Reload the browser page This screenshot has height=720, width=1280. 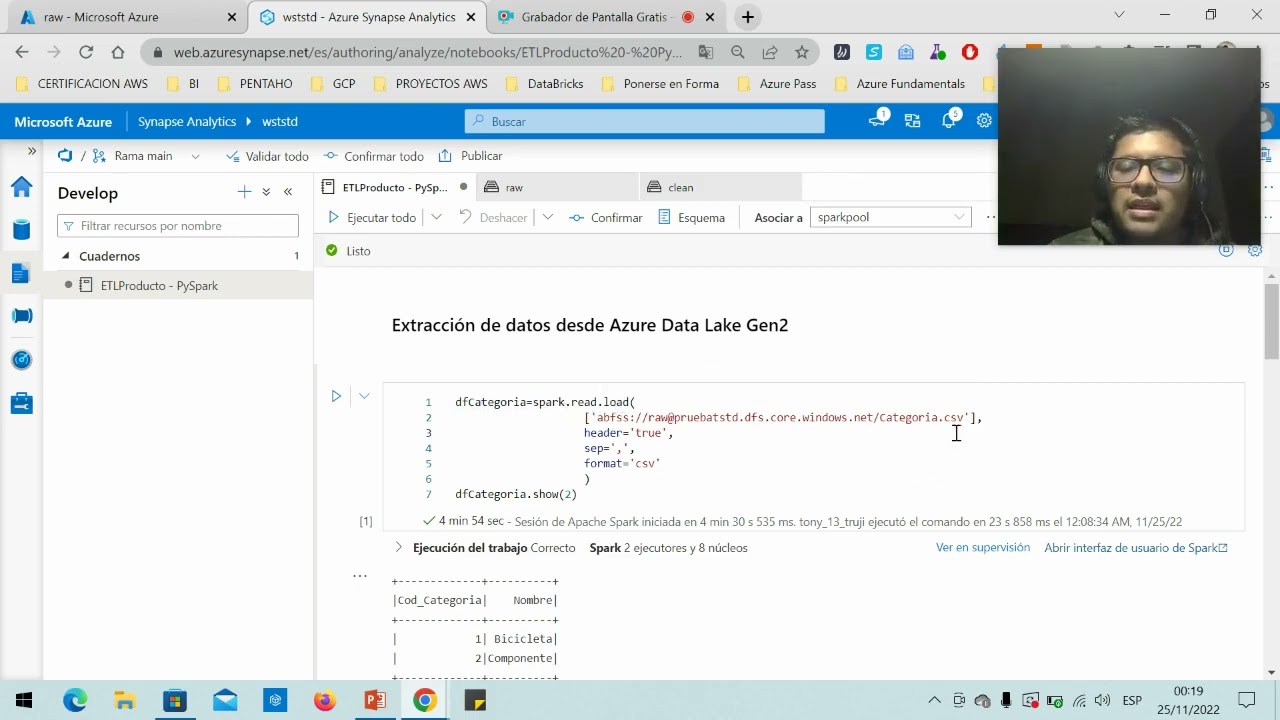86,52
